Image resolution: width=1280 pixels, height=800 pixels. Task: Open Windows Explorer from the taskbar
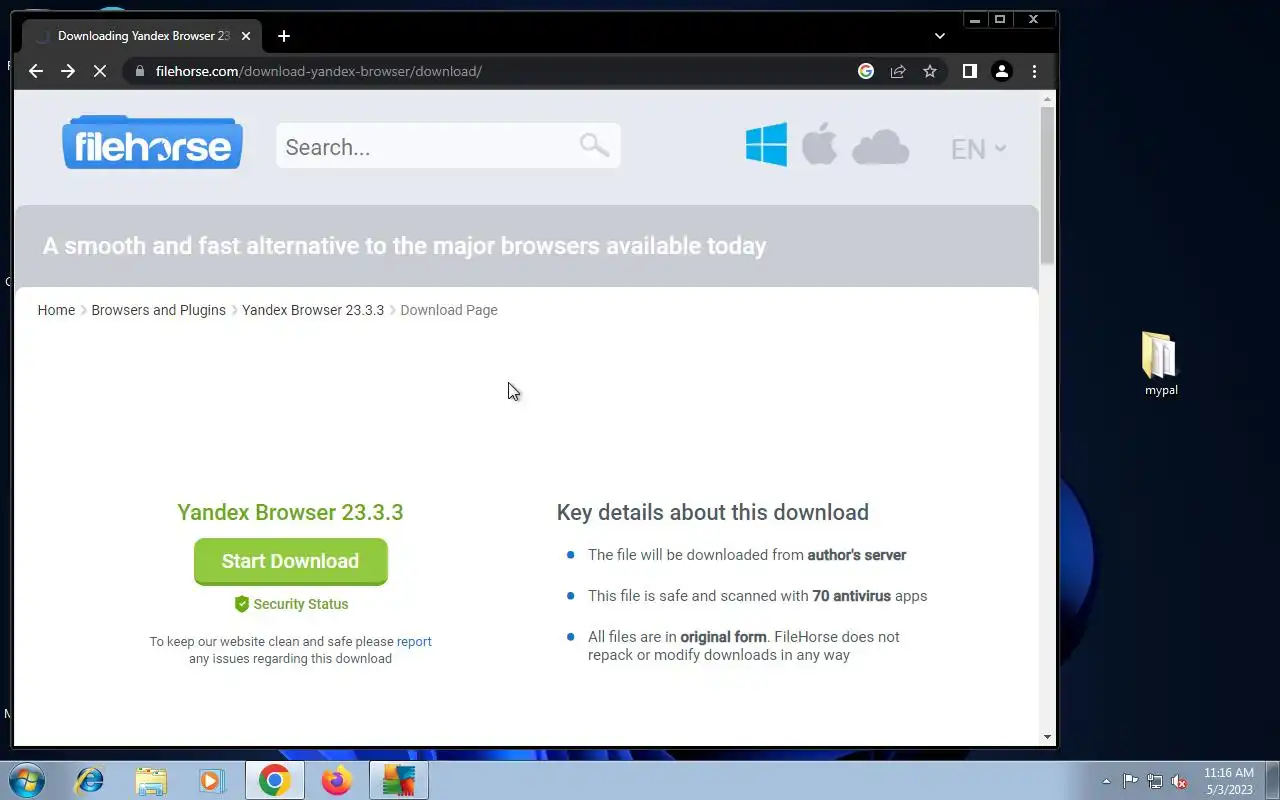coord(151,780)
